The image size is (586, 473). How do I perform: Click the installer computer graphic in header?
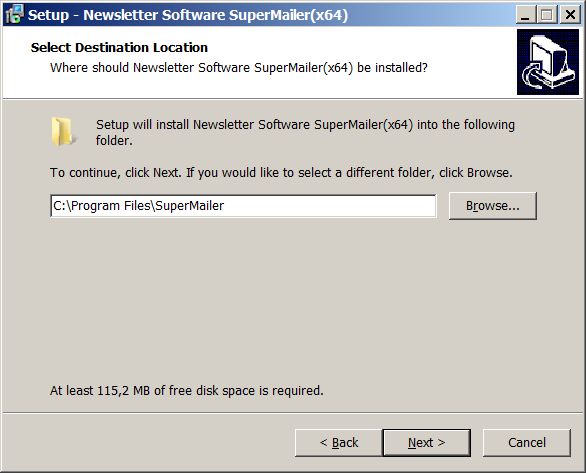point(548,62)
